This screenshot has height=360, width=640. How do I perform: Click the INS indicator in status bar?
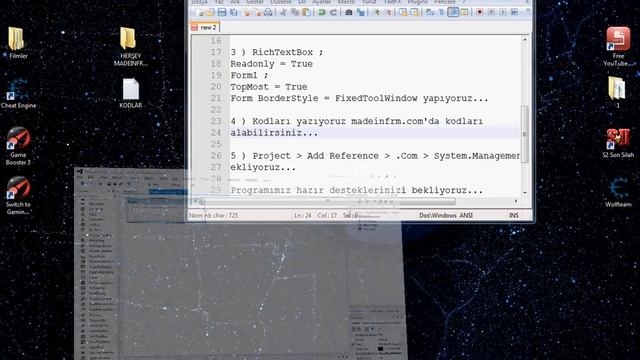tap(514, 215)
